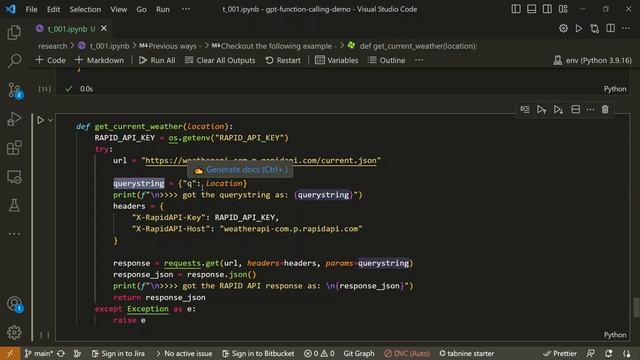Open def get_current_weather breadcrumb
The width and height of the screenshot is (640, 360).
pyautogui.click(x=412, y=46)
